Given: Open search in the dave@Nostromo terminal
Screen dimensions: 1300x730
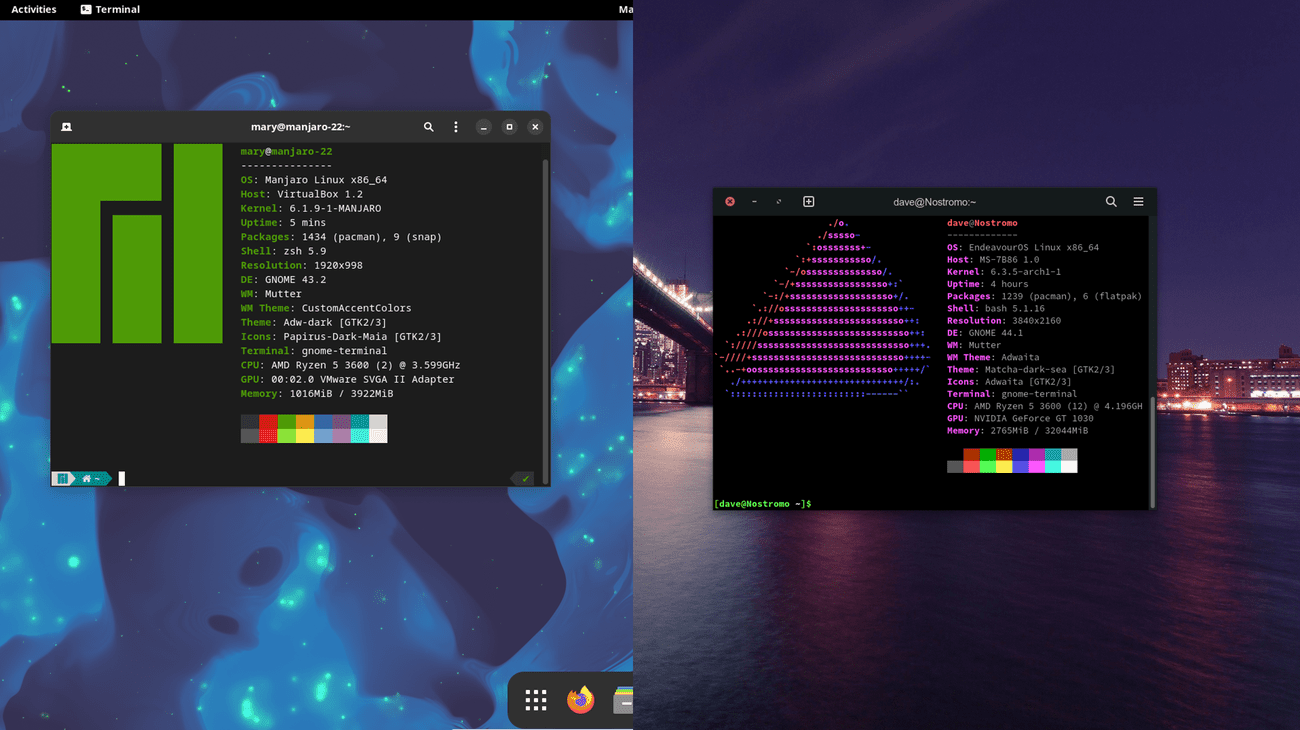Looking at the screenshot, I should tap(1110, 201).
